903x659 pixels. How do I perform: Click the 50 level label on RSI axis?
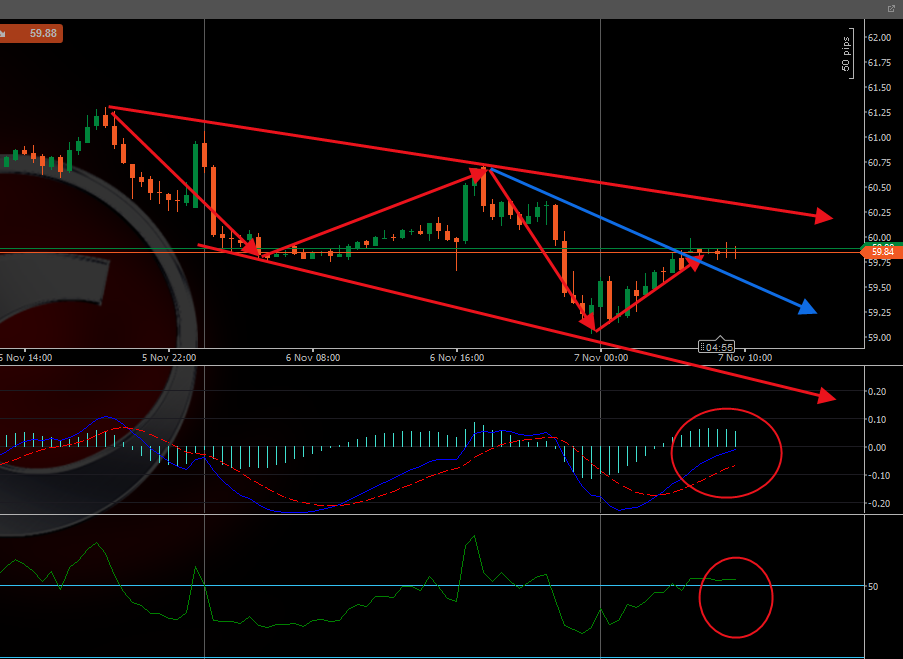click(873, 586)
